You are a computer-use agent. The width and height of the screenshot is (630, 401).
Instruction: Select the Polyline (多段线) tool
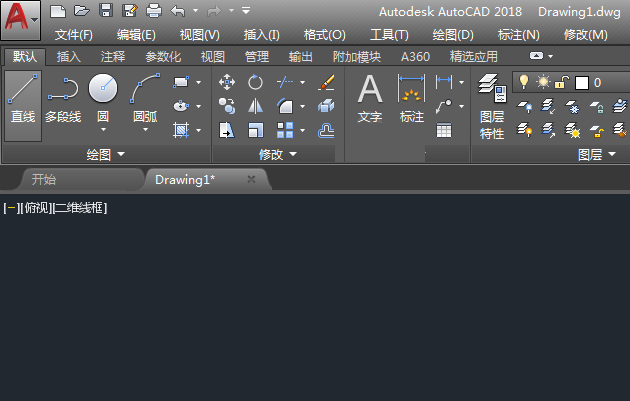point(63,100)
